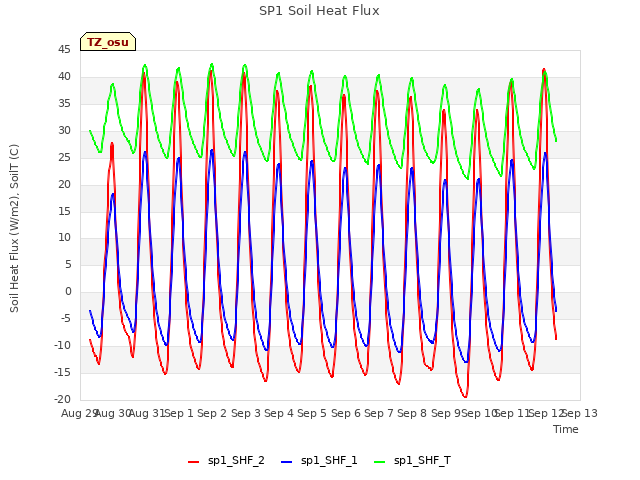The height and width of the screenshot is (480, 640).
Task: Click the Sep 3 x-axis tick label
Action: pos(246,413)
